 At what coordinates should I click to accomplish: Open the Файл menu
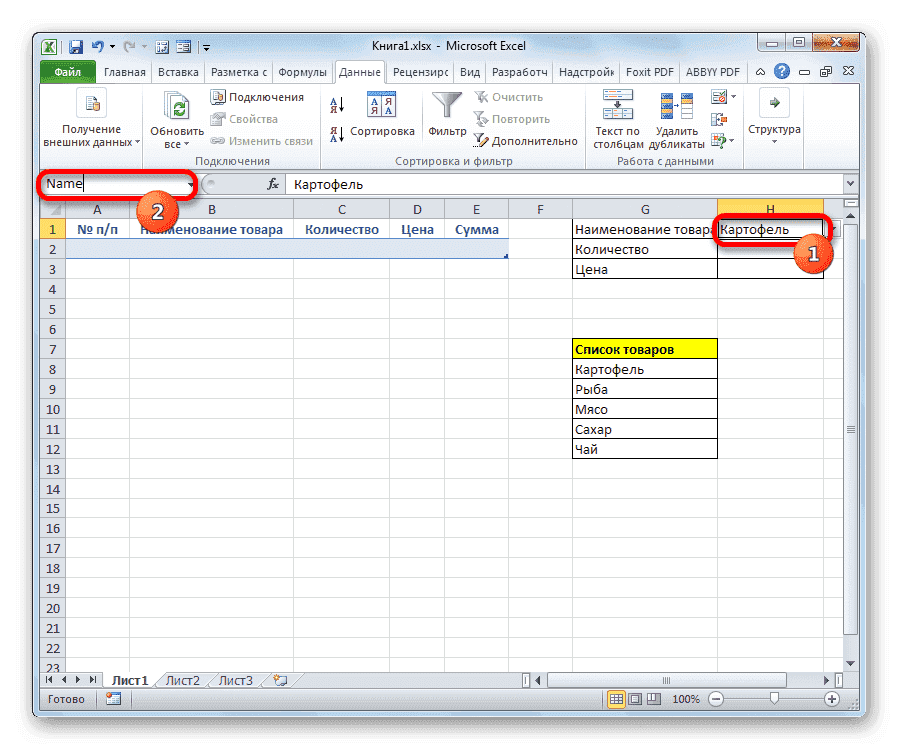click(66, 71)
